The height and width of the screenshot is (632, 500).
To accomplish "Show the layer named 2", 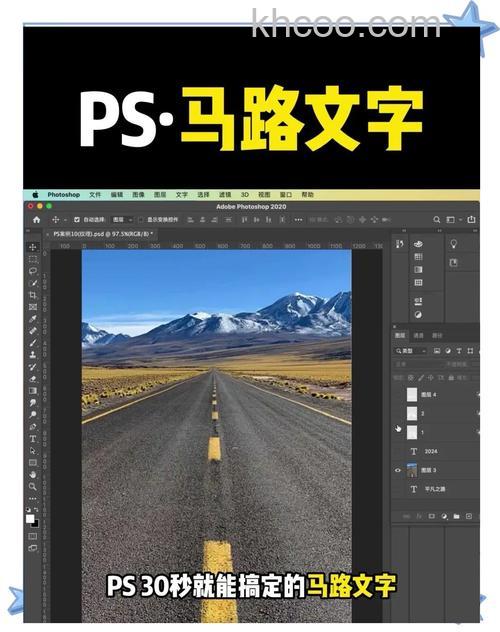I will coord(398,414).
